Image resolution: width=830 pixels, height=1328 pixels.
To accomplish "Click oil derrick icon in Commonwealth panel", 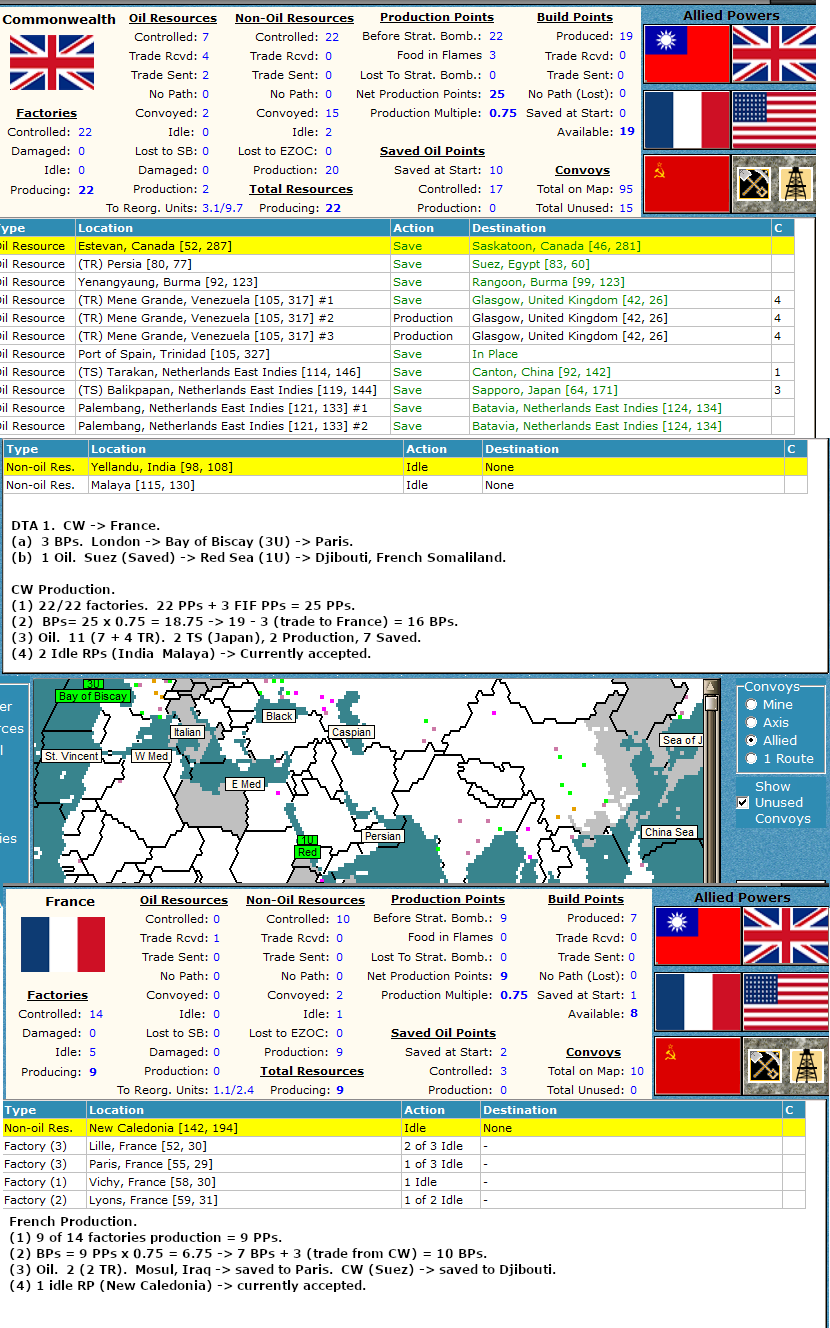I will 795,184.
